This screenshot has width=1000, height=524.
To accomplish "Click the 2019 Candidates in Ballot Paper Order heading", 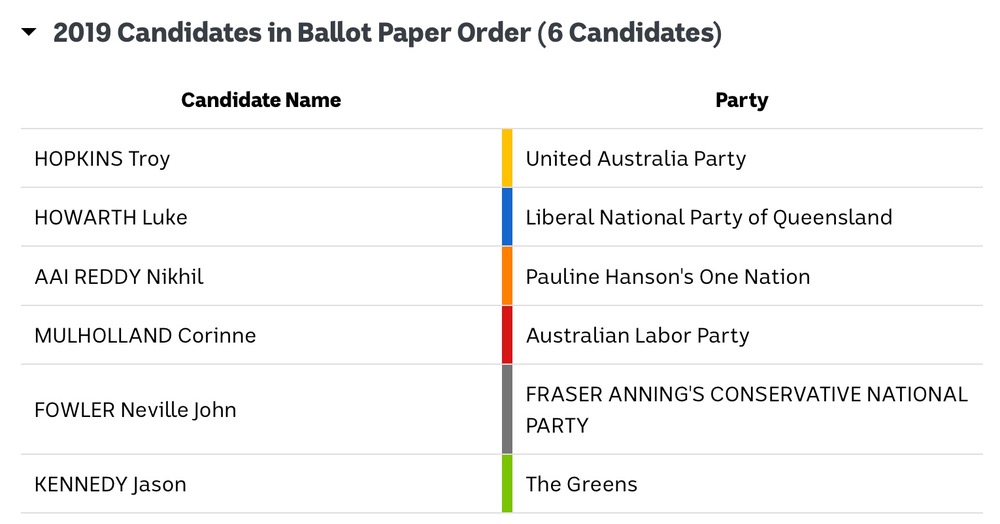I will coord(387,32).
